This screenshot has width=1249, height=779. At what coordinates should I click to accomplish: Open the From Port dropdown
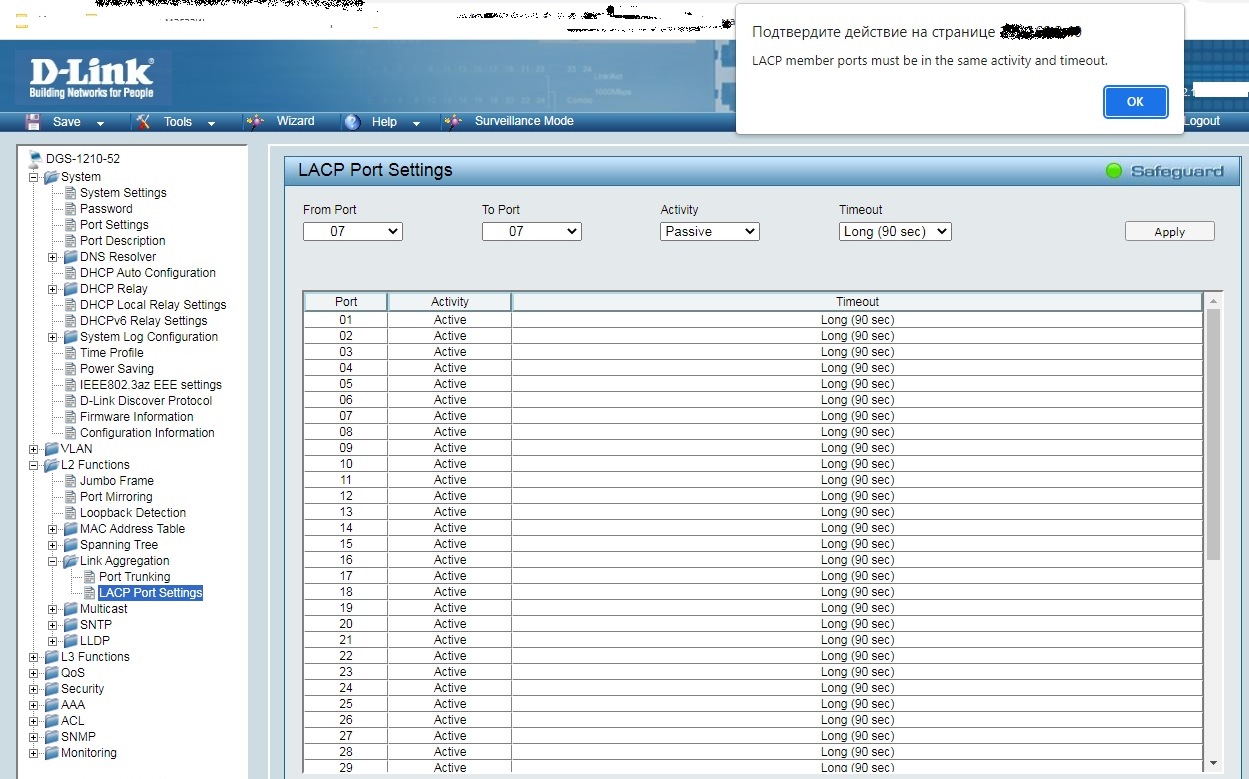click(352, 231)
